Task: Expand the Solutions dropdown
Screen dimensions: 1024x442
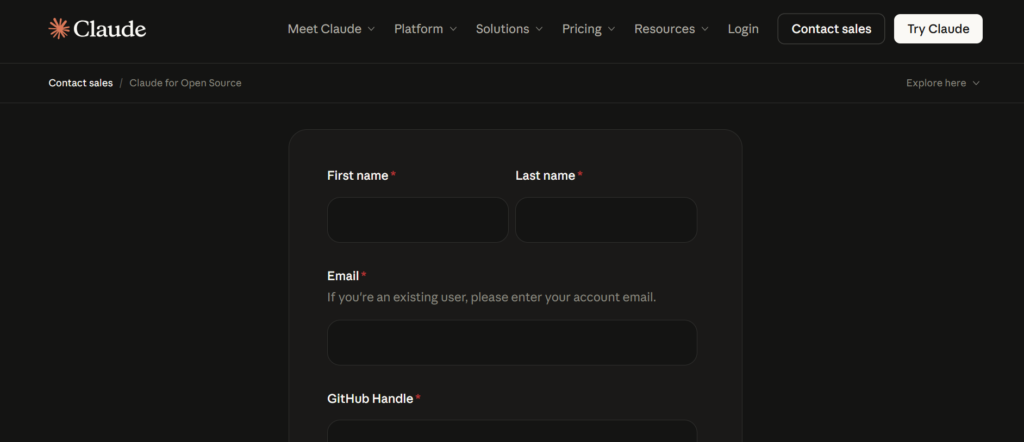Action: (509, 29)
